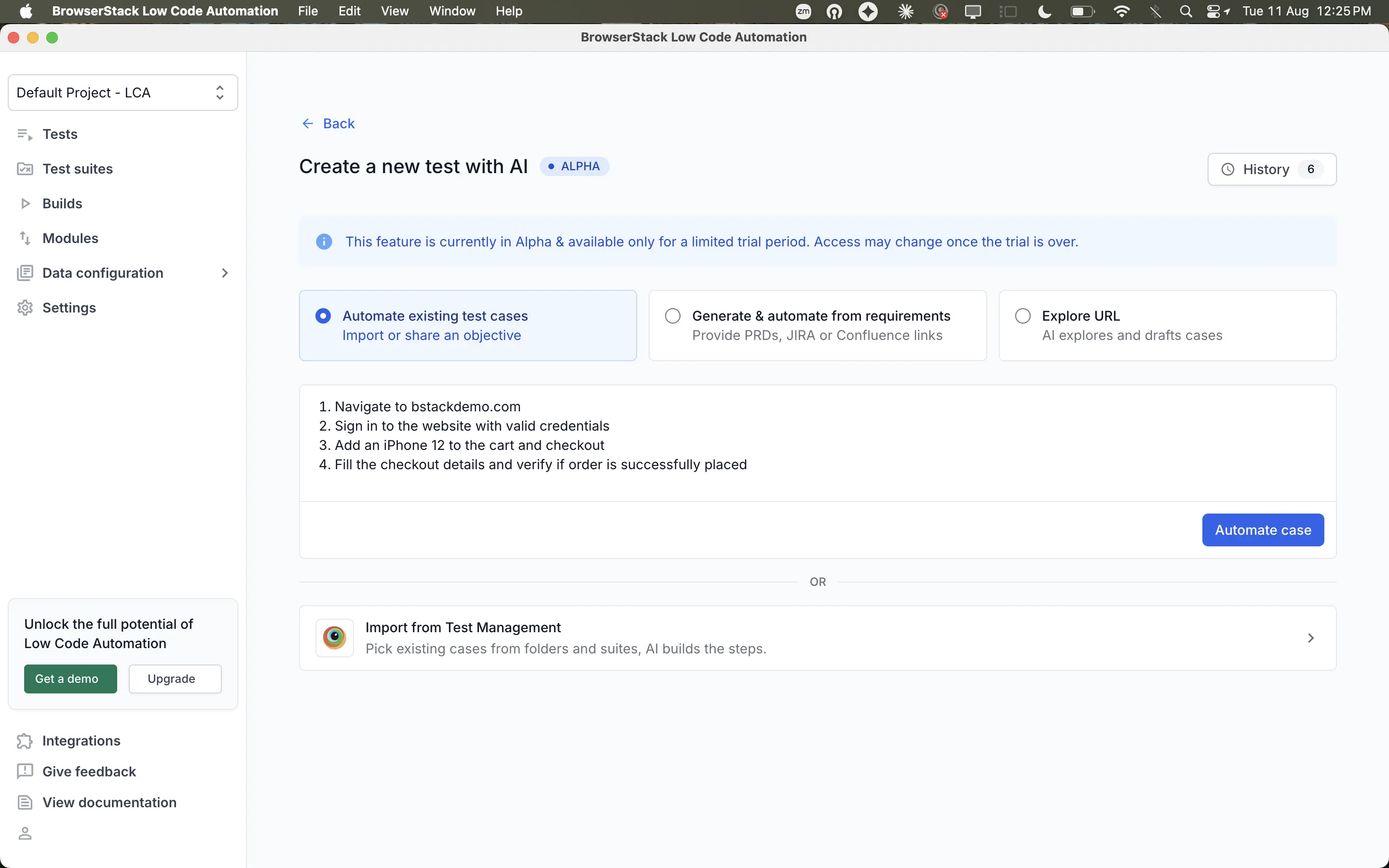Click the info icon in Alpha banner

[324, 242]
